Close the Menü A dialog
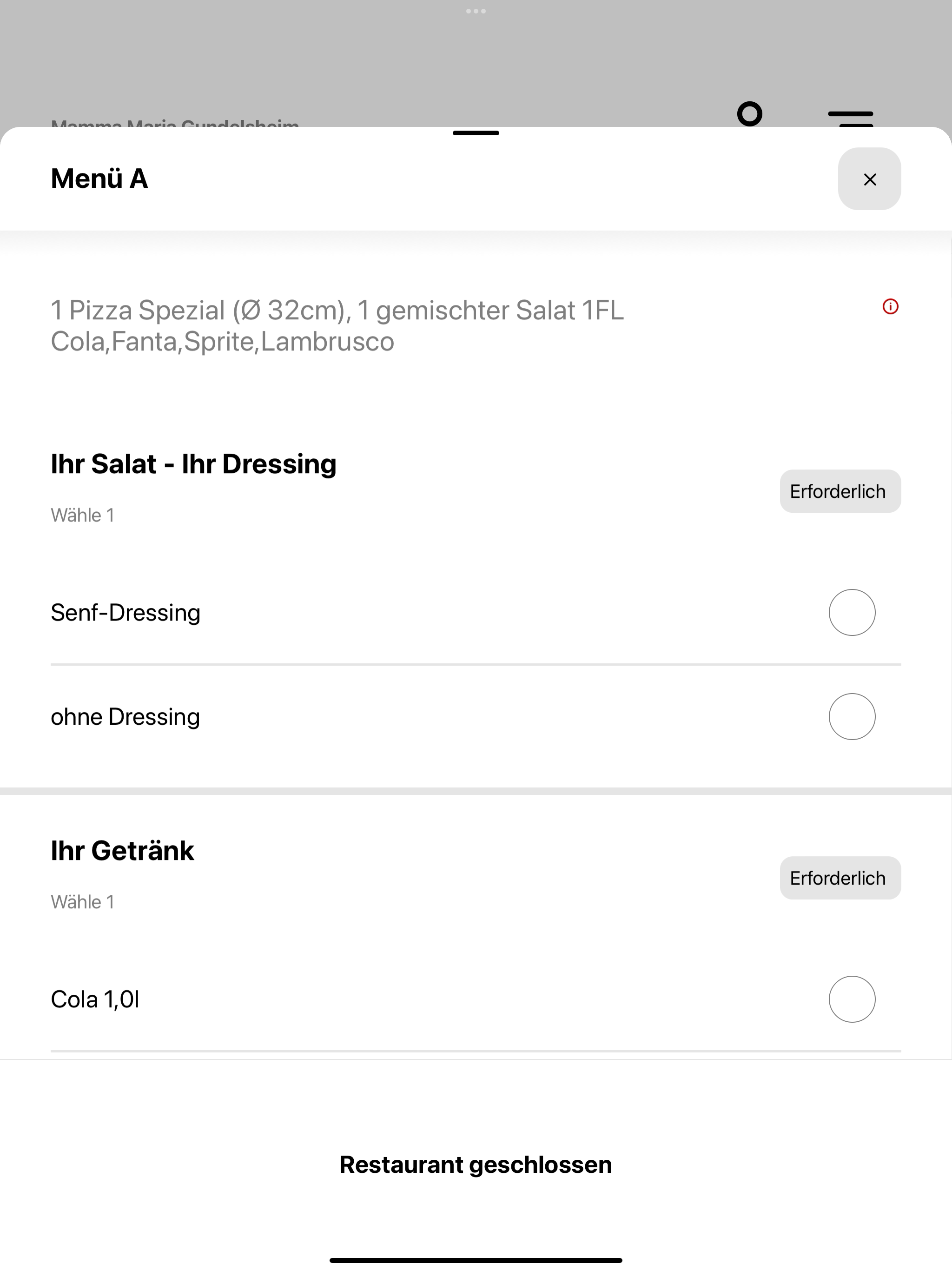This screenshot has height=1270, width=952. tap(869, 179)
